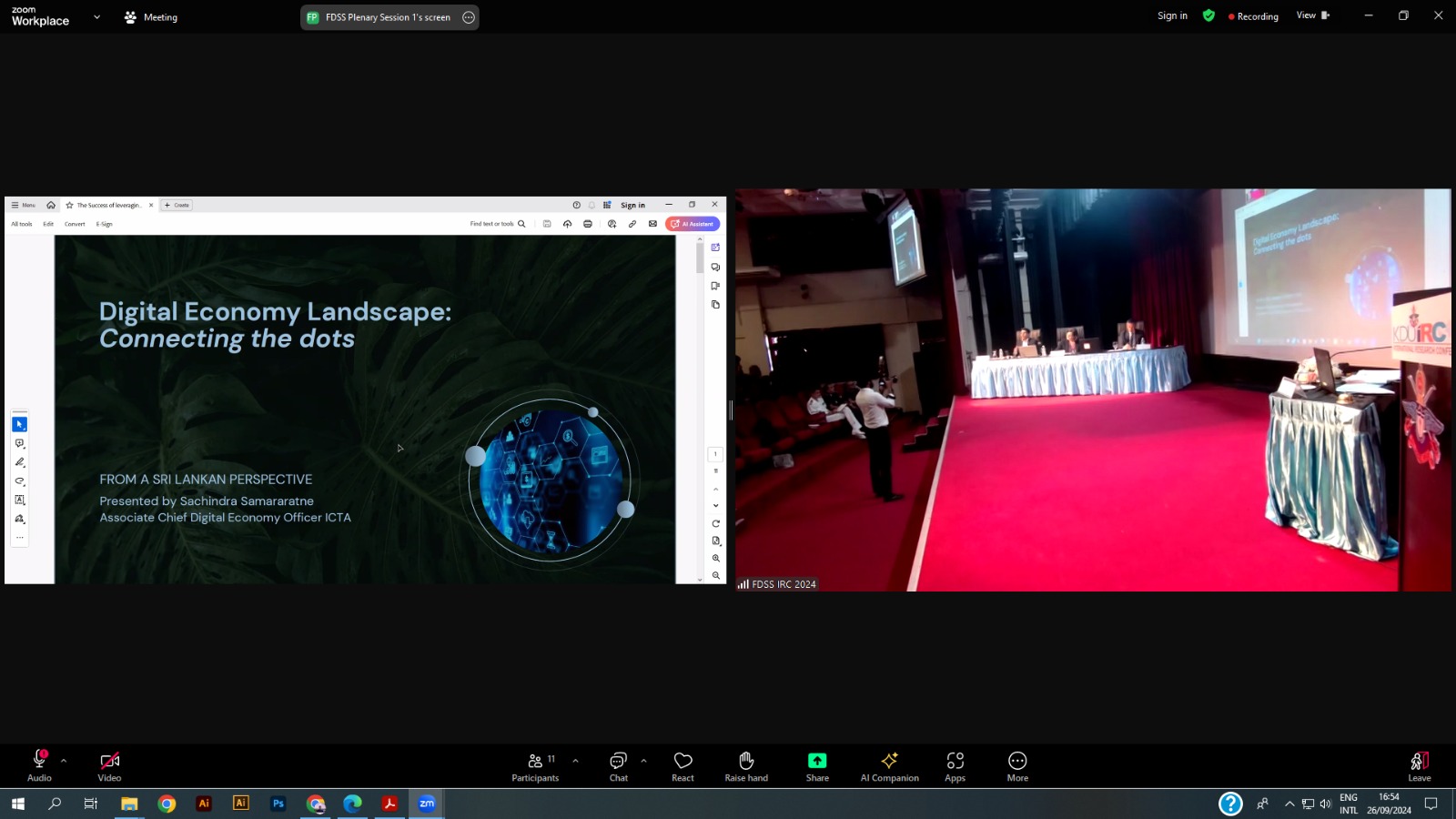Screen dimensions: 1456x819
Task: Click the save icon in shared Acrobat toolbar
Action: (547, 224)
